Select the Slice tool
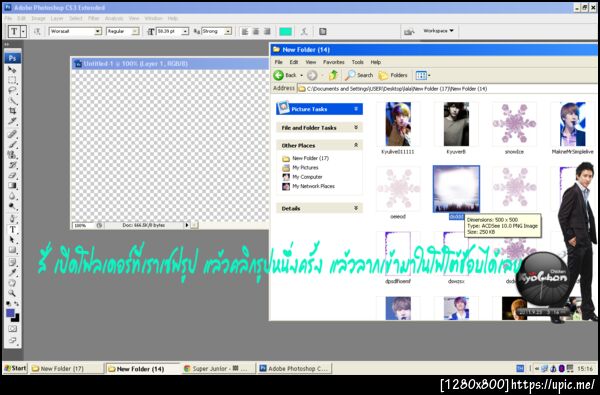600x395 pixels. point(12,121)
